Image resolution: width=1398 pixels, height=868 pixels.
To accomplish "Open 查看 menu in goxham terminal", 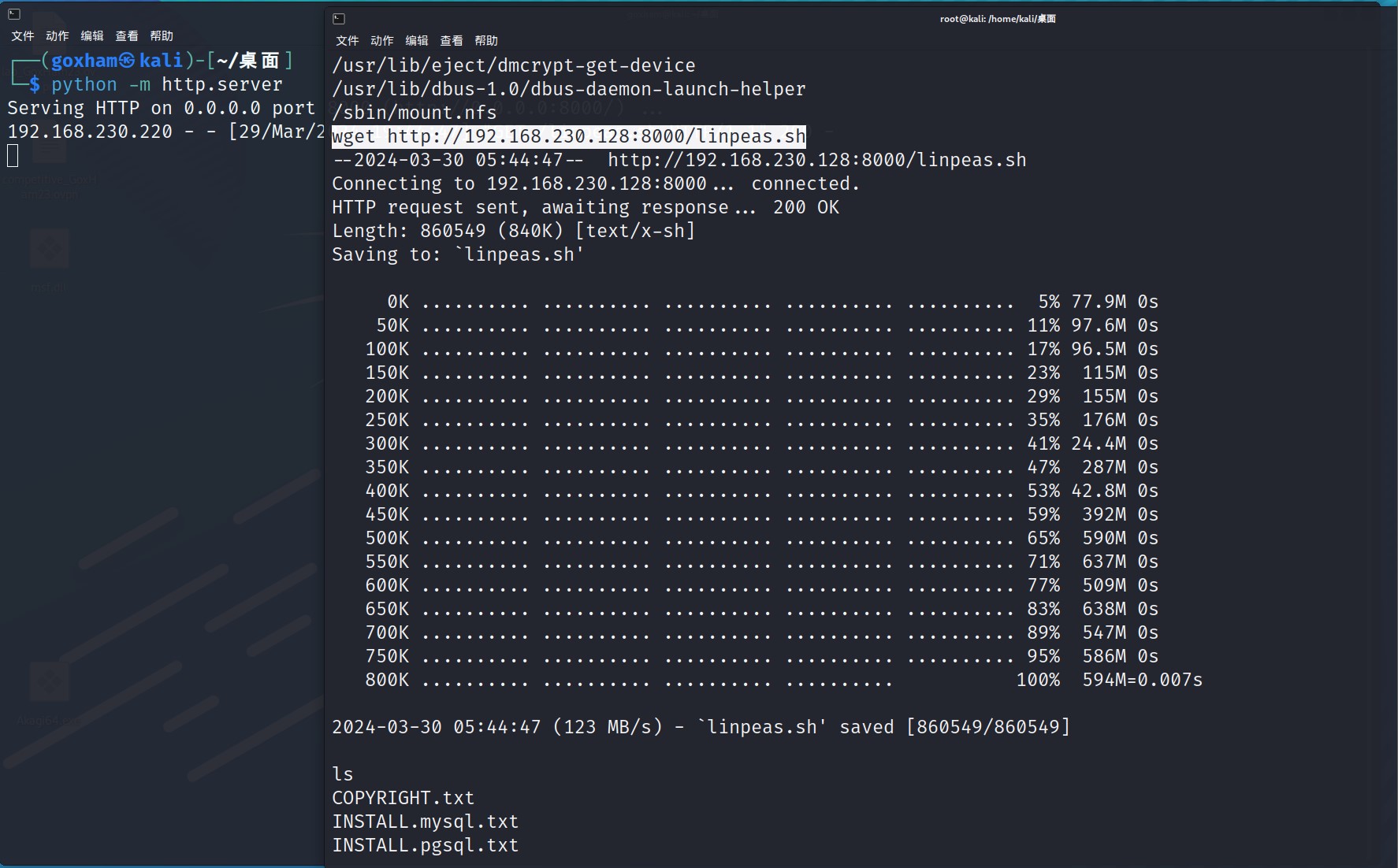I will point(127,35).
